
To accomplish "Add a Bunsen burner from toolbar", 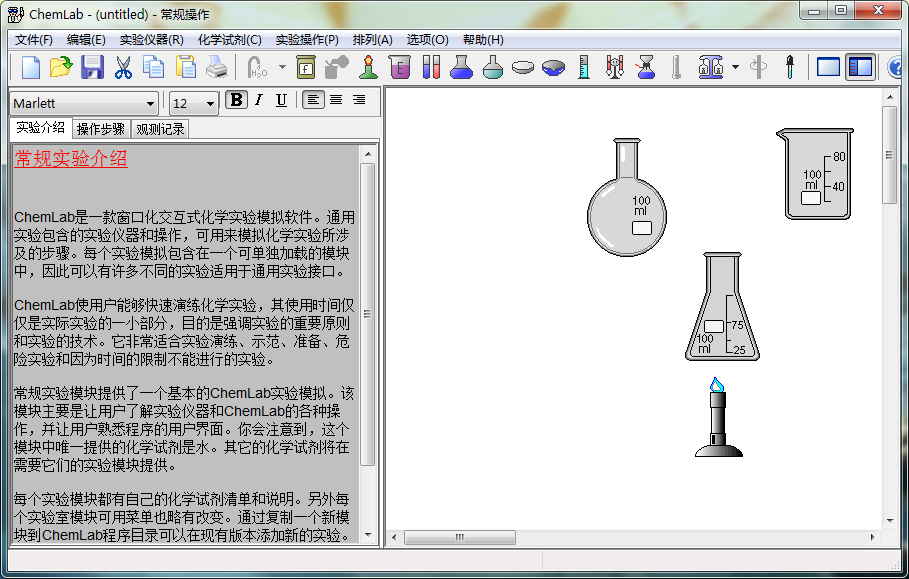I will coord(368,67).
